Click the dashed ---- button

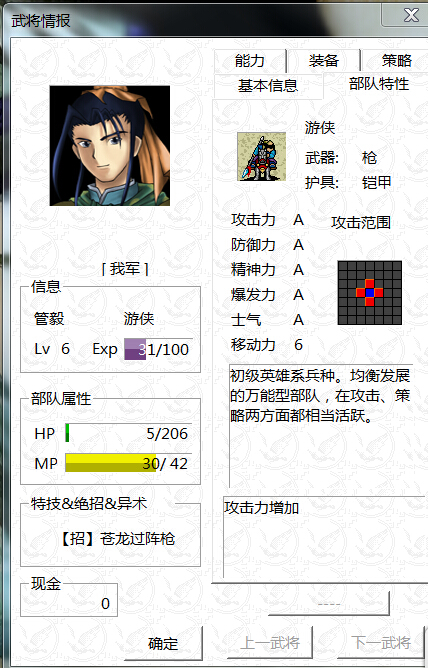click(x=329, y=603)
